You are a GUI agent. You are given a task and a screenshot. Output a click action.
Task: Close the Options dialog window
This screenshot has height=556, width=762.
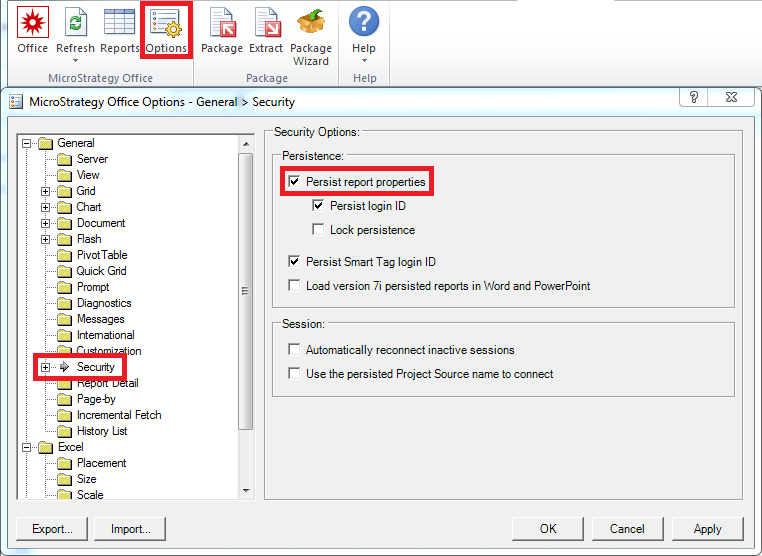(731, 97)
